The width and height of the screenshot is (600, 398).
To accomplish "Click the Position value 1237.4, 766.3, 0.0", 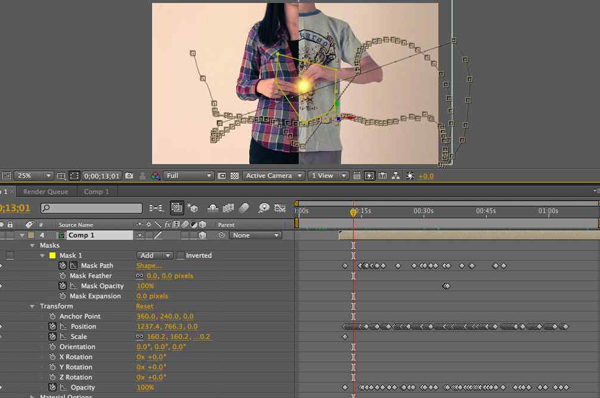I will pyautogui.click(x=167, y=326).
